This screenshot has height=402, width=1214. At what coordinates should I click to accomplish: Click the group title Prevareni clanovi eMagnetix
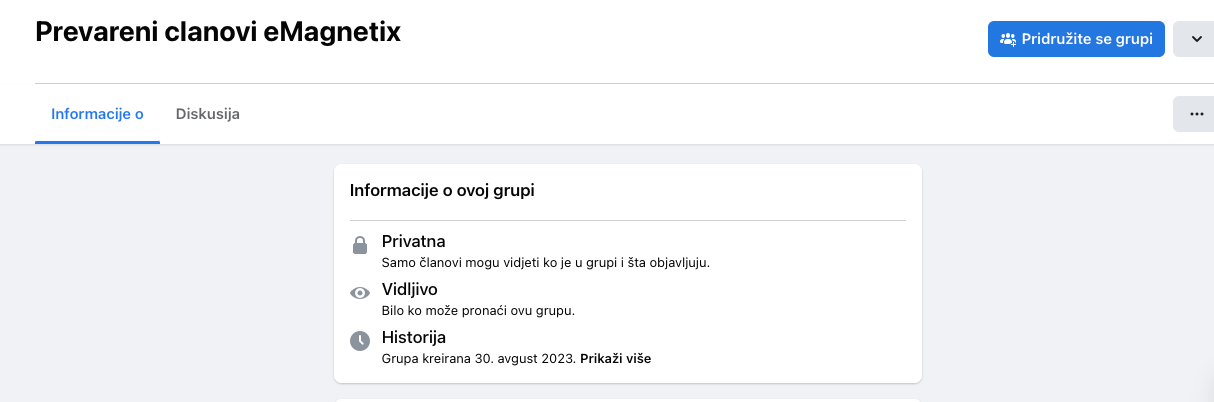pos(218,32)
